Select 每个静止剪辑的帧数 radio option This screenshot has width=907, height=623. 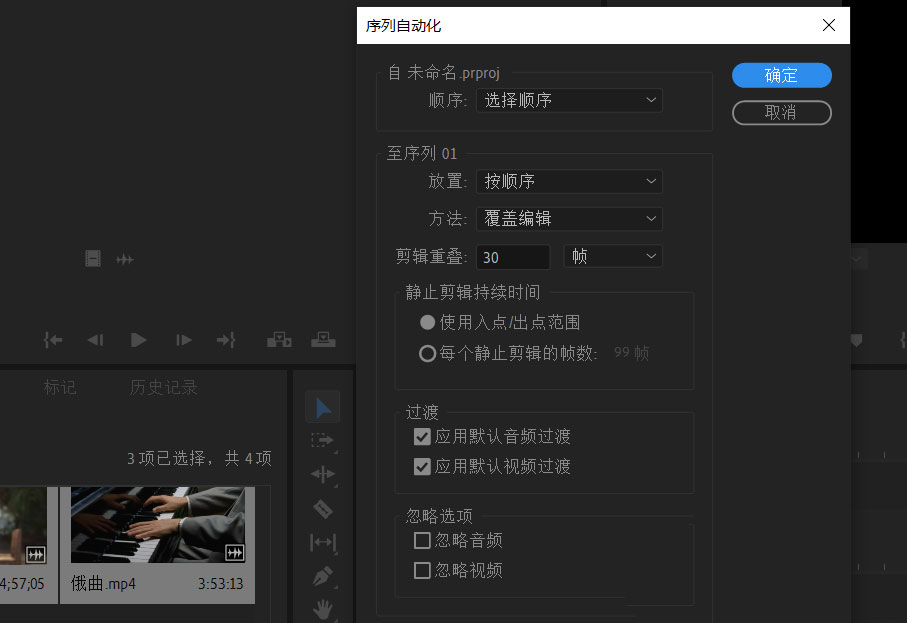tap(428, 353)
